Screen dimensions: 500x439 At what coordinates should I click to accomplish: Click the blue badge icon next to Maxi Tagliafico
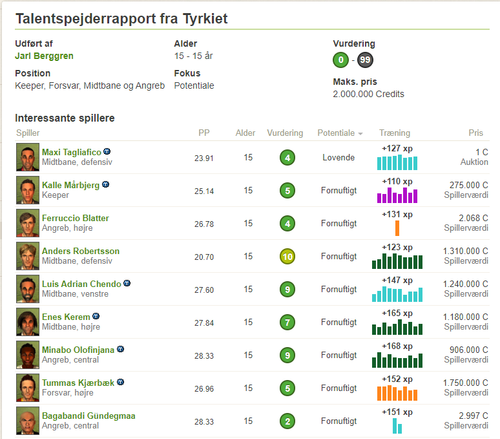107,151
